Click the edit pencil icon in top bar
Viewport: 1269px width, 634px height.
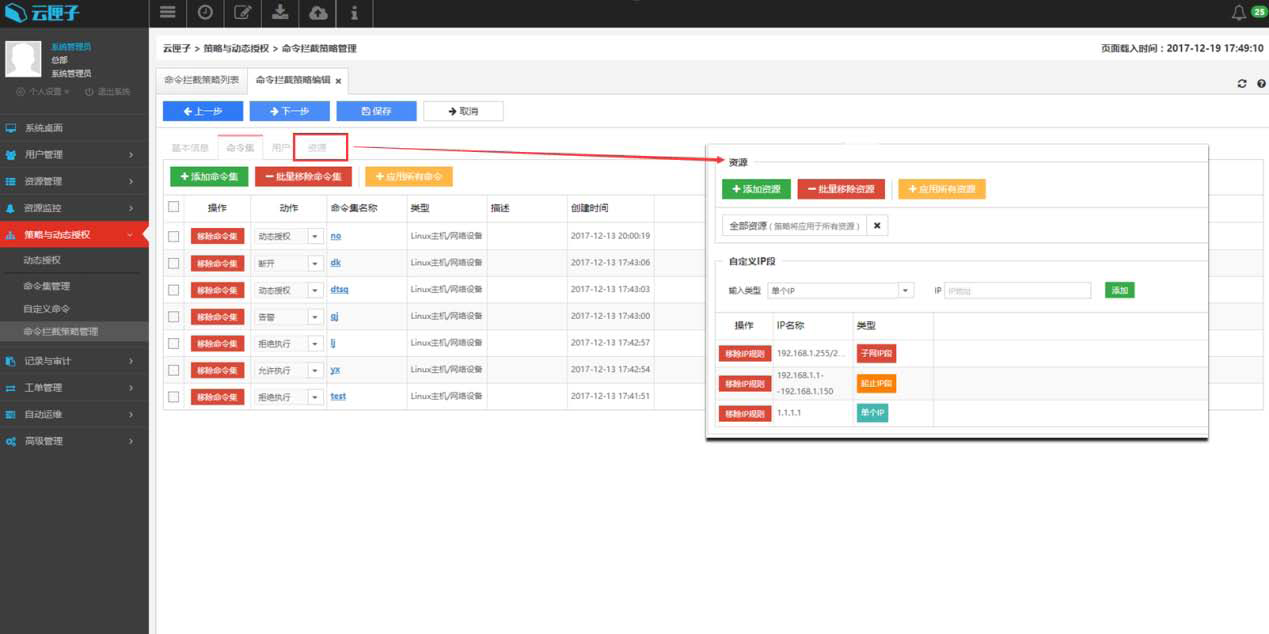(242, 13)
